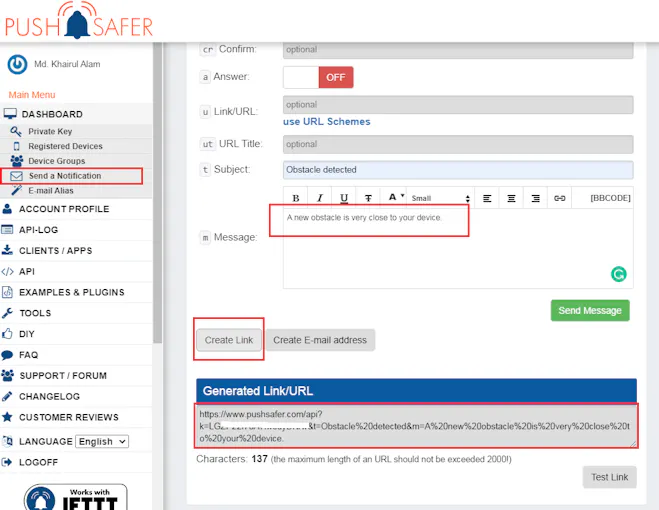
Task: Click the URL Title input field
Action: click(458, 144)
